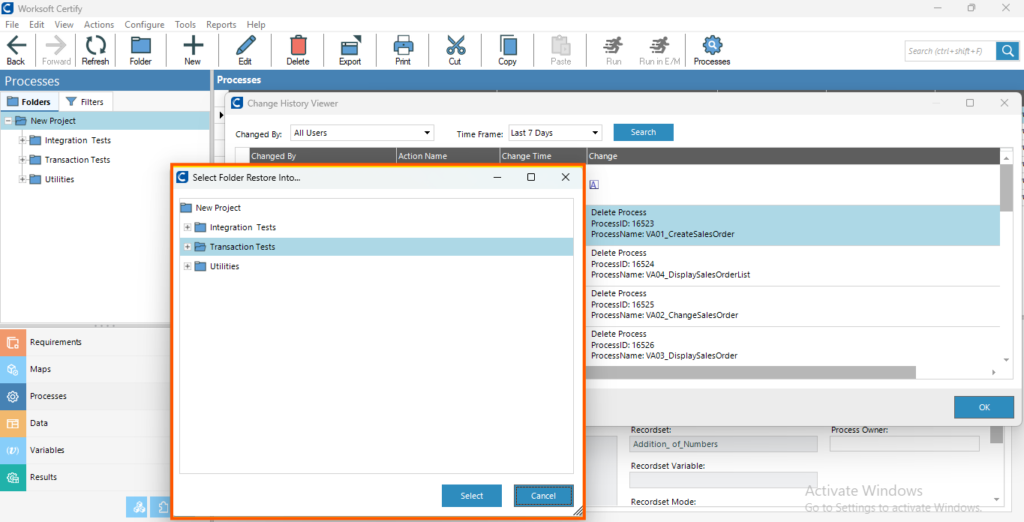Screen dimensions: 1024x522
Task: Expand Integration Tests in dialog tree
Action: [187, 227]
